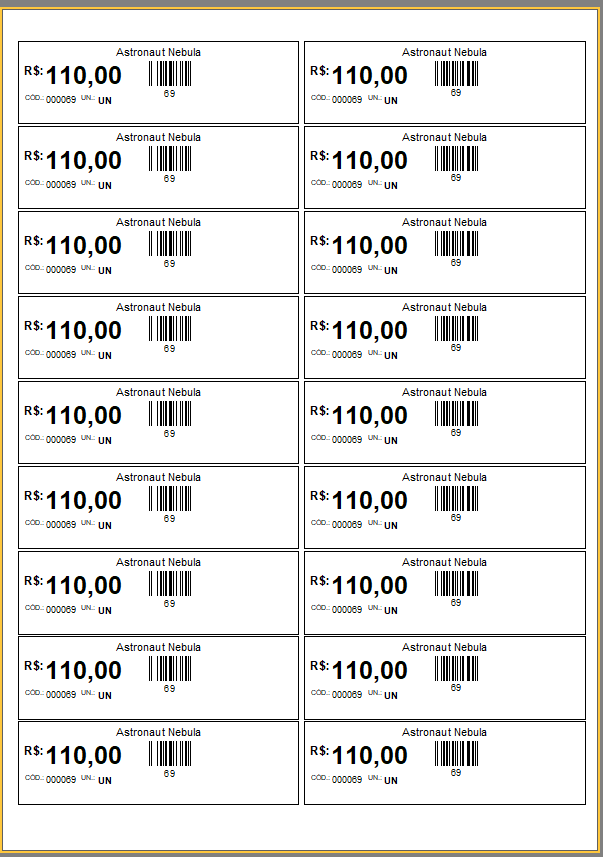Click the 110,00 price in the fifth-row right label
The width and height of the screenshot is (603, 857).
(x=370, y=415)
